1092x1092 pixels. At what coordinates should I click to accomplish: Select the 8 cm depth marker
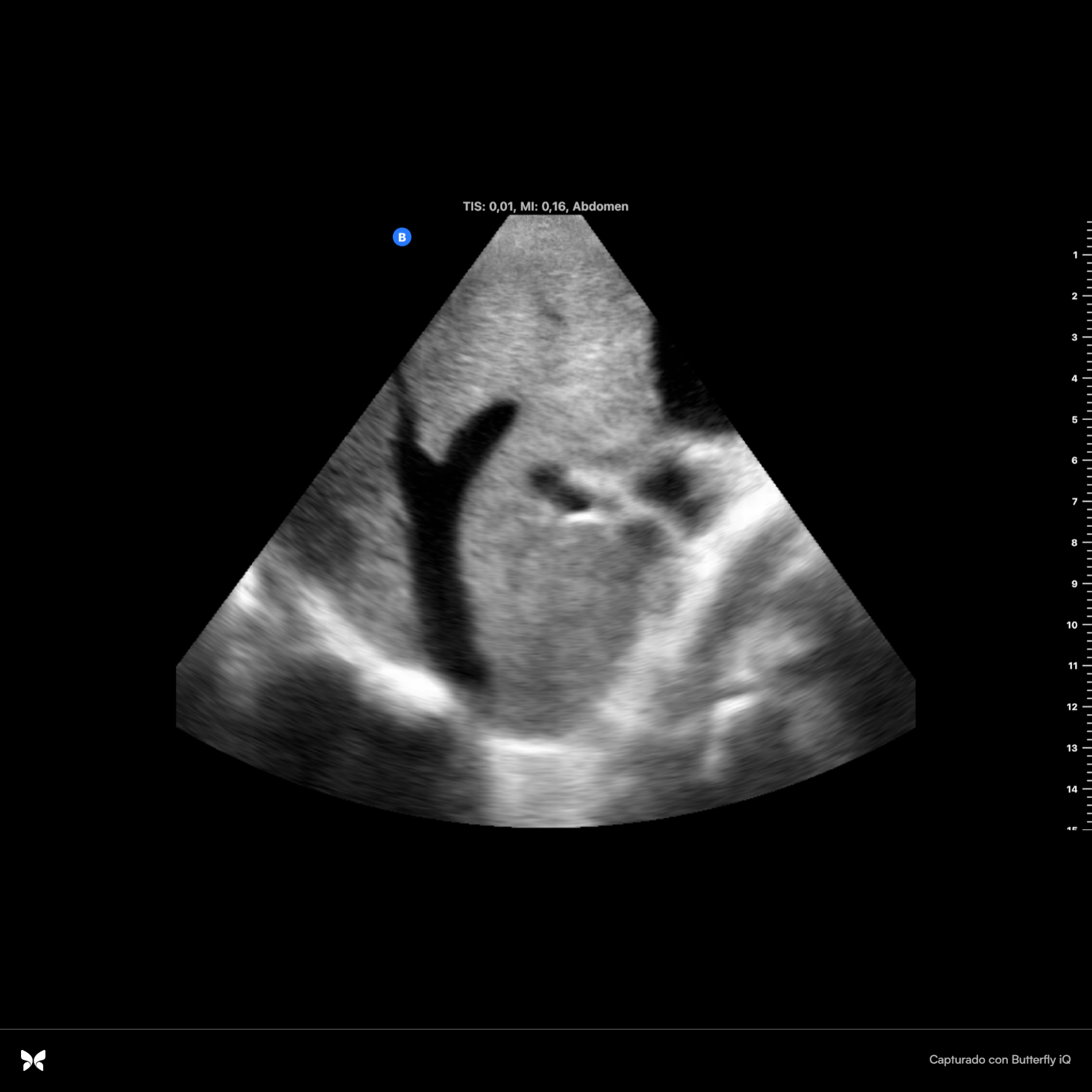coord(1074,543)
